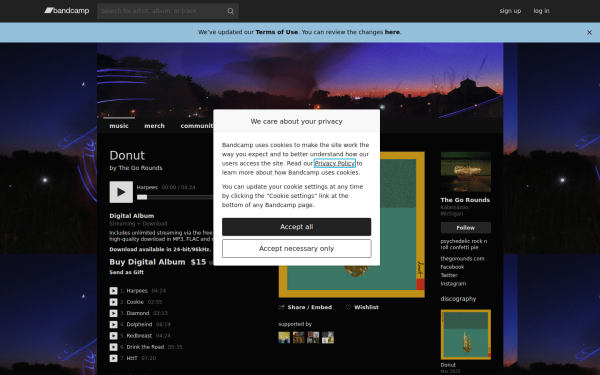Click Accept necessary only button
600x375 pixels.
(297, 249)
